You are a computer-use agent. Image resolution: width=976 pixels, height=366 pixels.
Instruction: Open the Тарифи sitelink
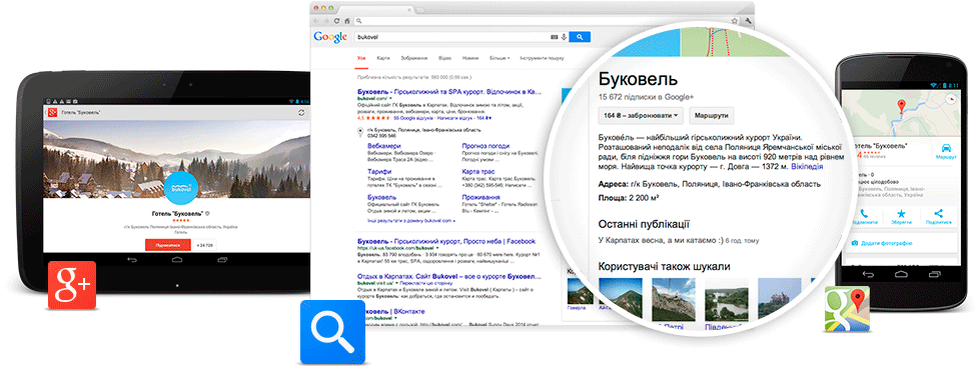pyautogui.click(x=379, y=171)
